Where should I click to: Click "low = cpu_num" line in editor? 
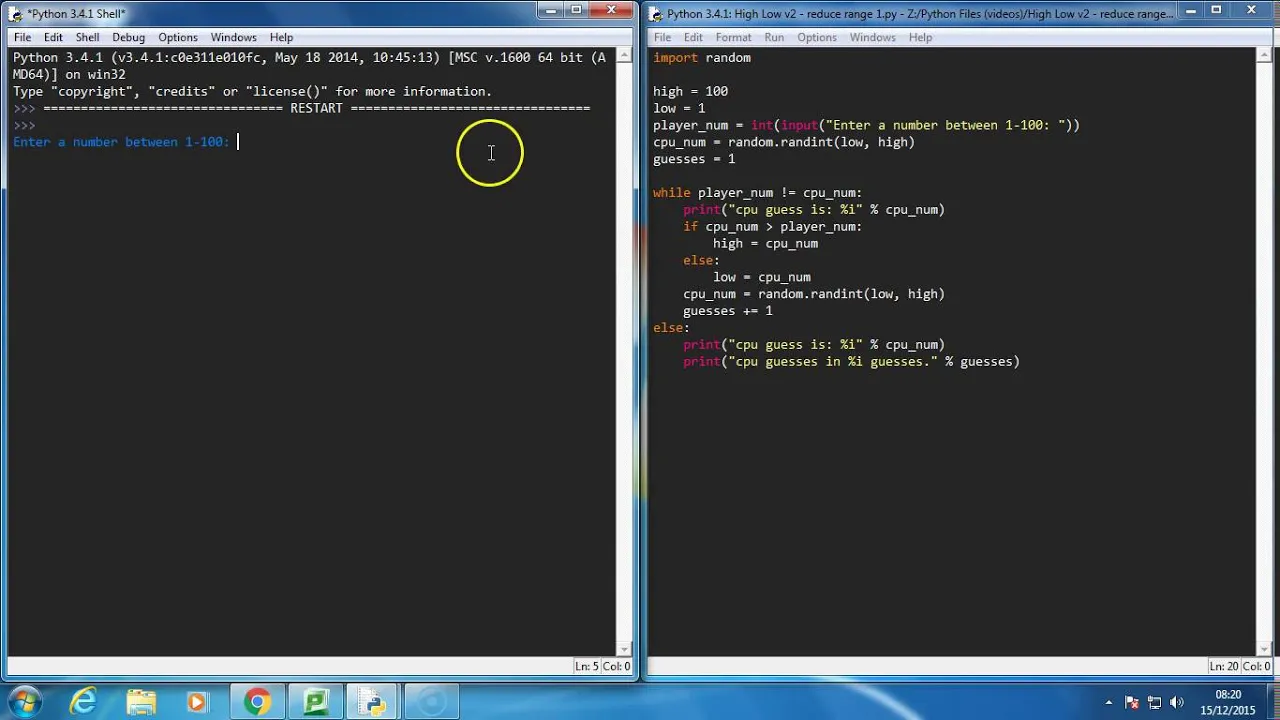coord(761,277)
